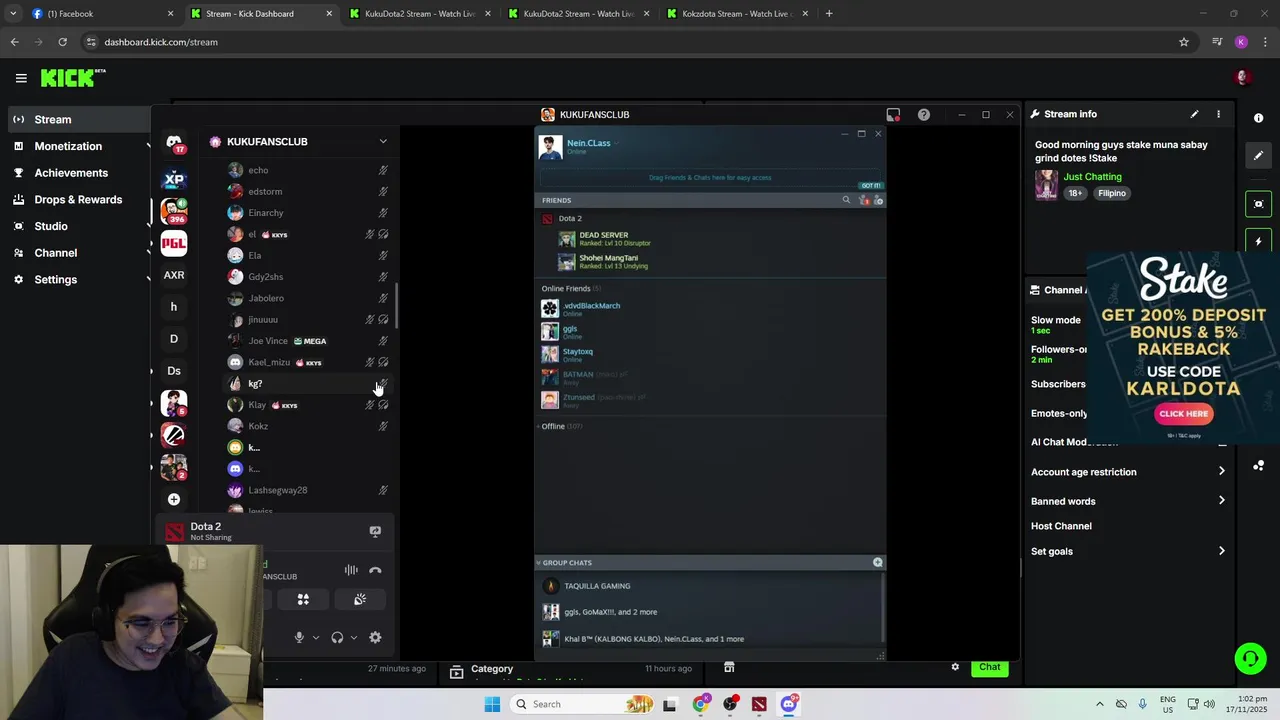Click the Discord member list scrollbar

(x=397, y=304)
